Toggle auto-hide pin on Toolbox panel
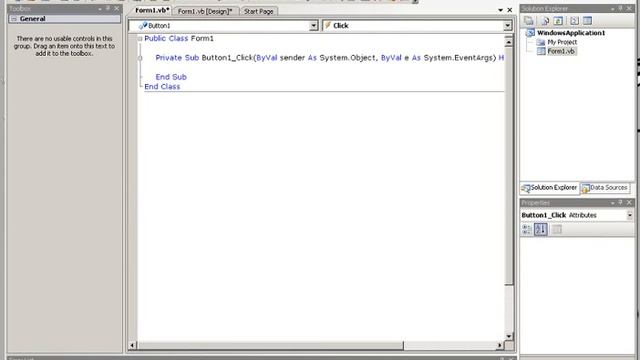 coord(108,9)
